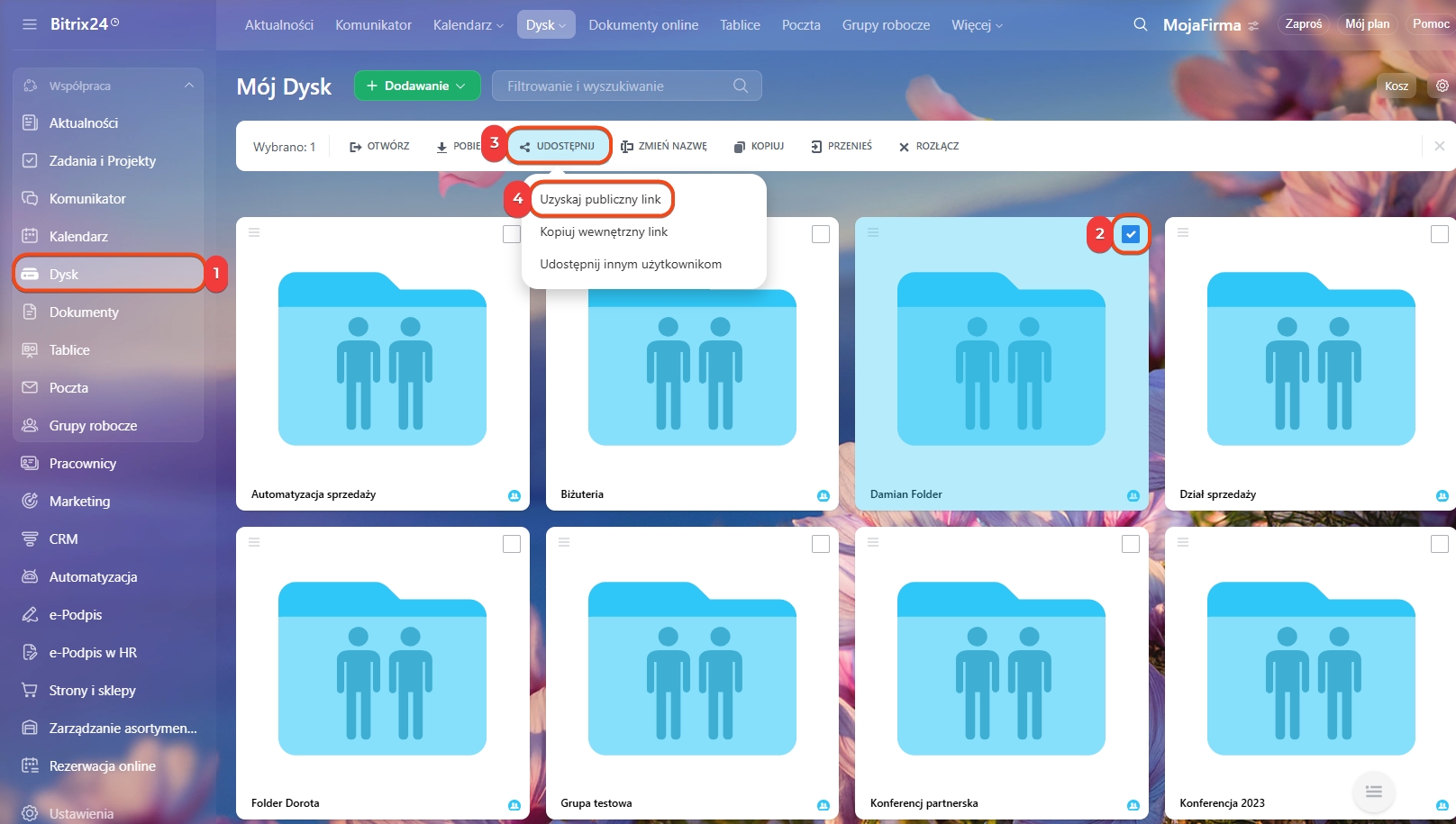
Task: Click the search icon in filter field
Action: [x=741, y=86]
